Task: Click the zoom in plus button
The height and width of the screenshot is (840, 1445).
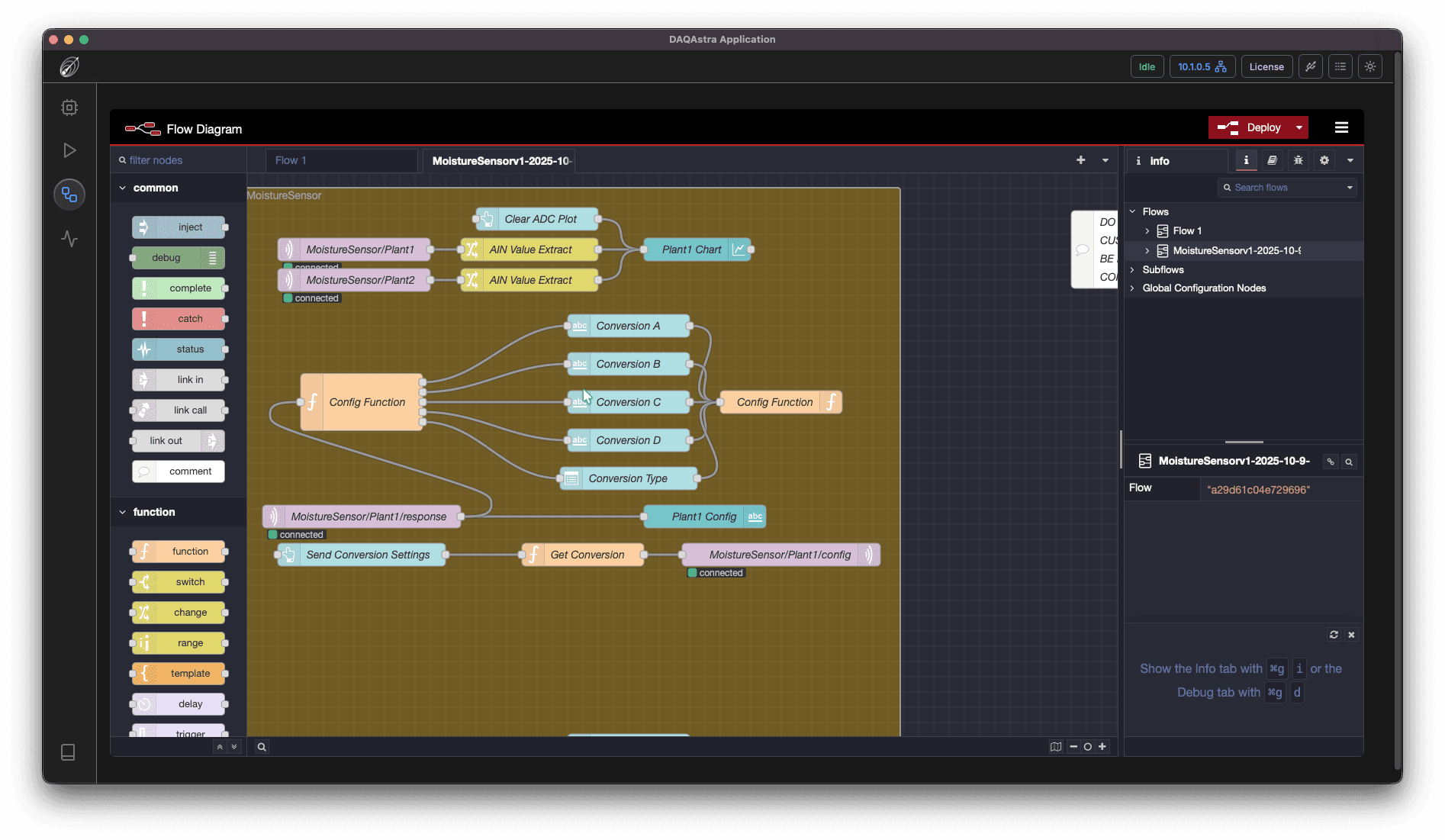Action: coord(1102,747)
